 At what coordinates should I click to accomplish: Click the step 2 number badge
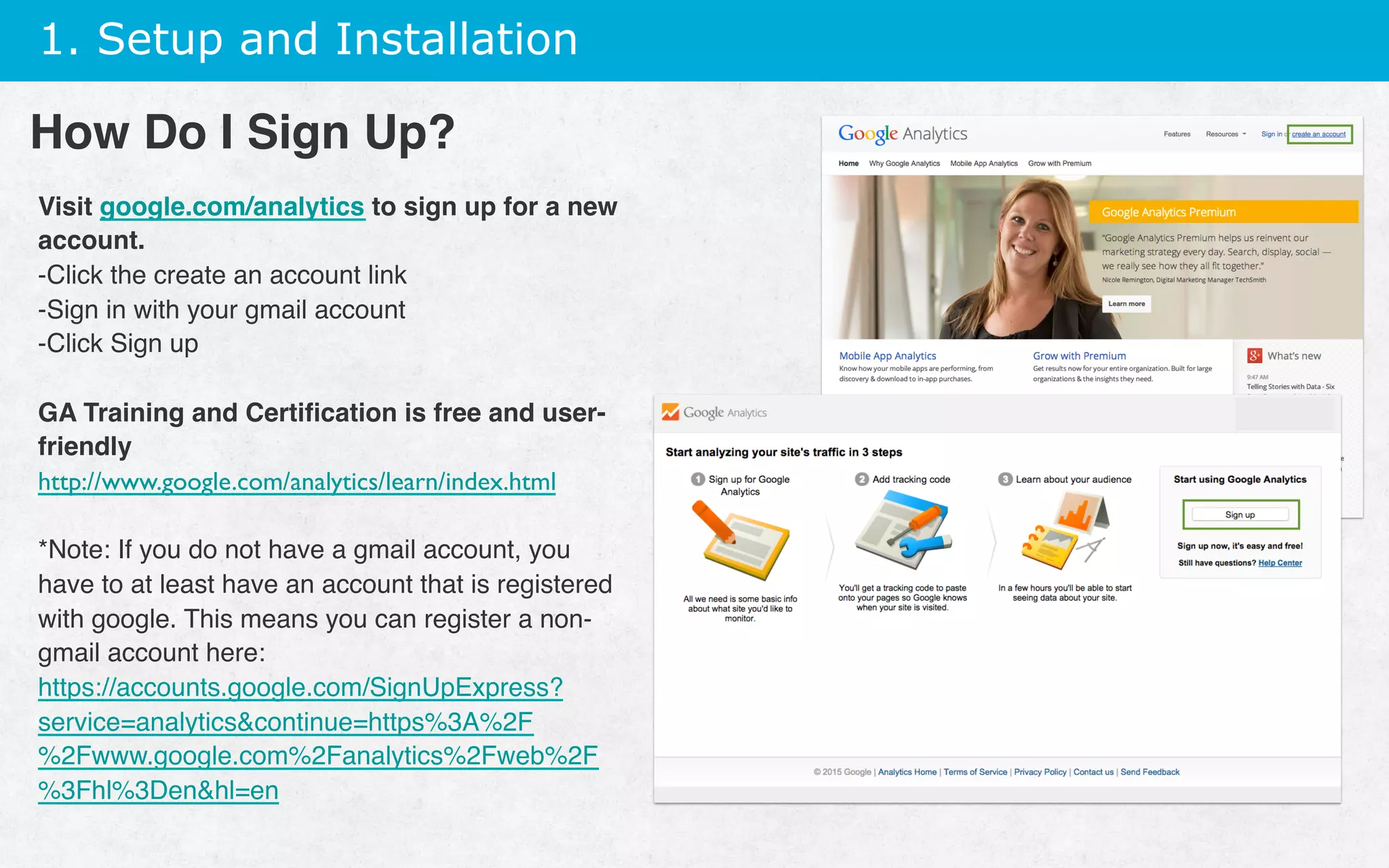[861, 479]
